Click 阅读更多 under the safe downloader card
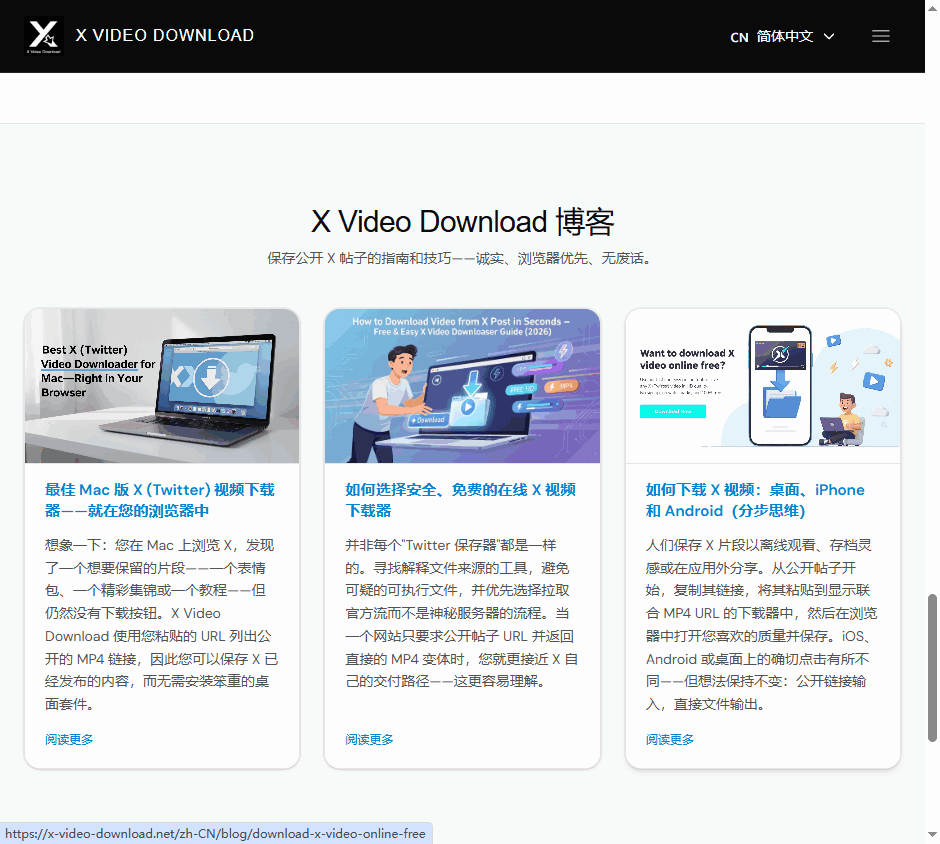 pos(369,739)
